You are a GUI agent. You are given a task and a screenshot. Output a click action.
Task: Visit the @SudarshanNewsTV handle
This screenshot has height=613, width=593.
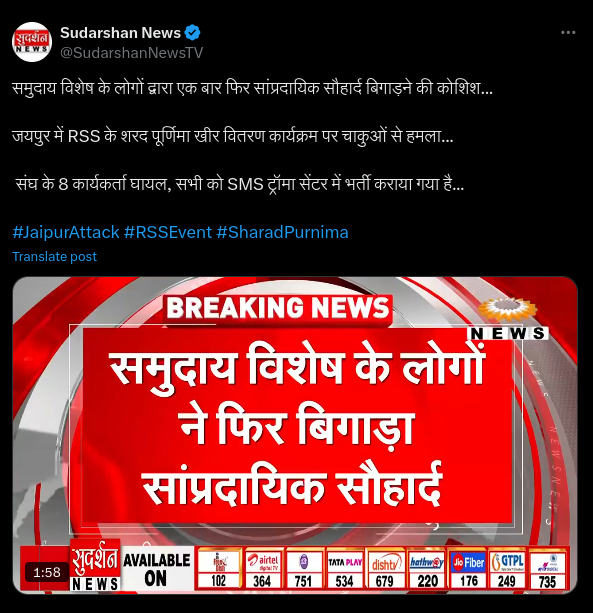point(132,53)
